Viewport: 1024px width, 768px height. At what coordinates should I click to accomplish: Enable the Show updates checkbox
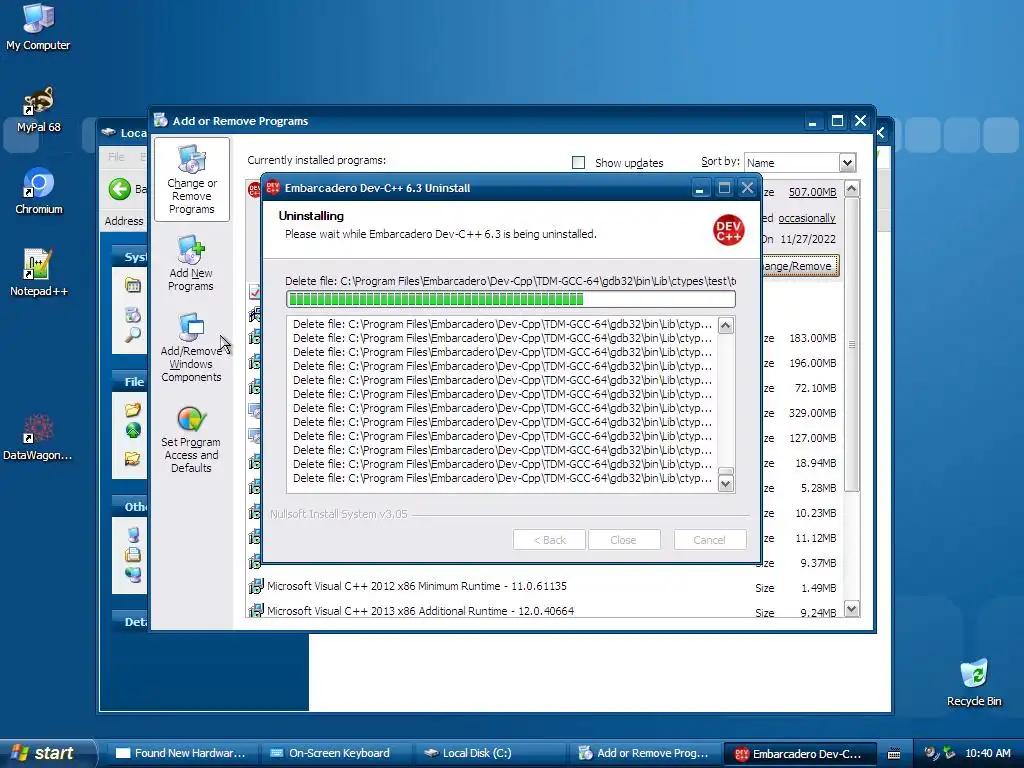(x=579, y=163)
